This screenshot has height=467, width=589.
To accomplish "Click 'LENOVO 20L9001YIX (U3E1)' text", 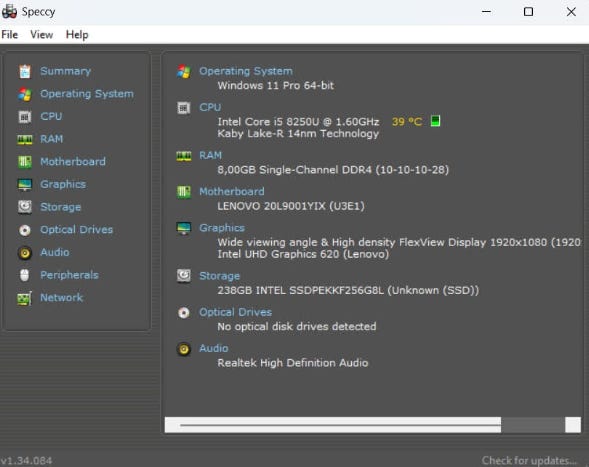I will click(x=291, y=206).
